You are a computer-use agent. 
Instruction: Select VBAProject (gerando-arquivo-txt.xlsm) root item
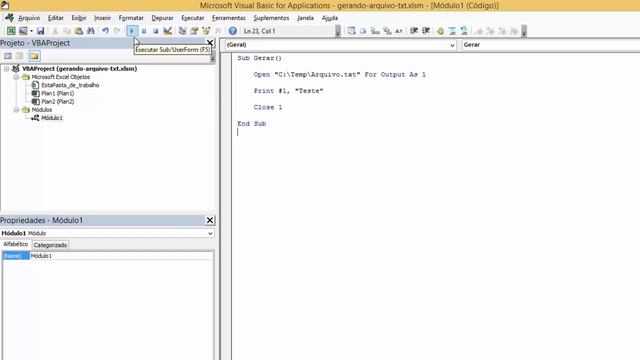(80, 69)
